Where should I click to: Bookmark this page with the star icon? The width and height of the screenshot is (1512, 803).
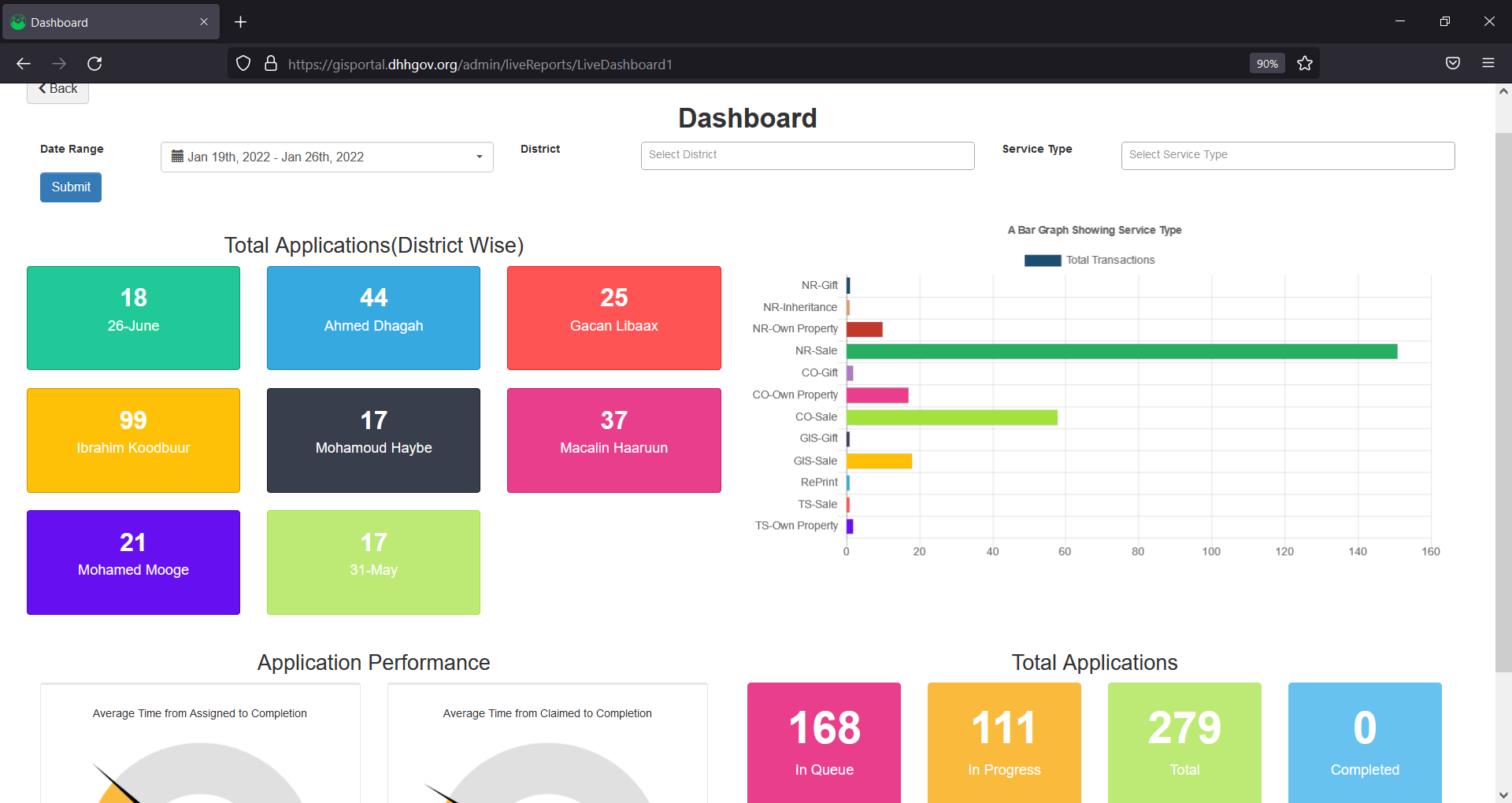click(1305, 64)
